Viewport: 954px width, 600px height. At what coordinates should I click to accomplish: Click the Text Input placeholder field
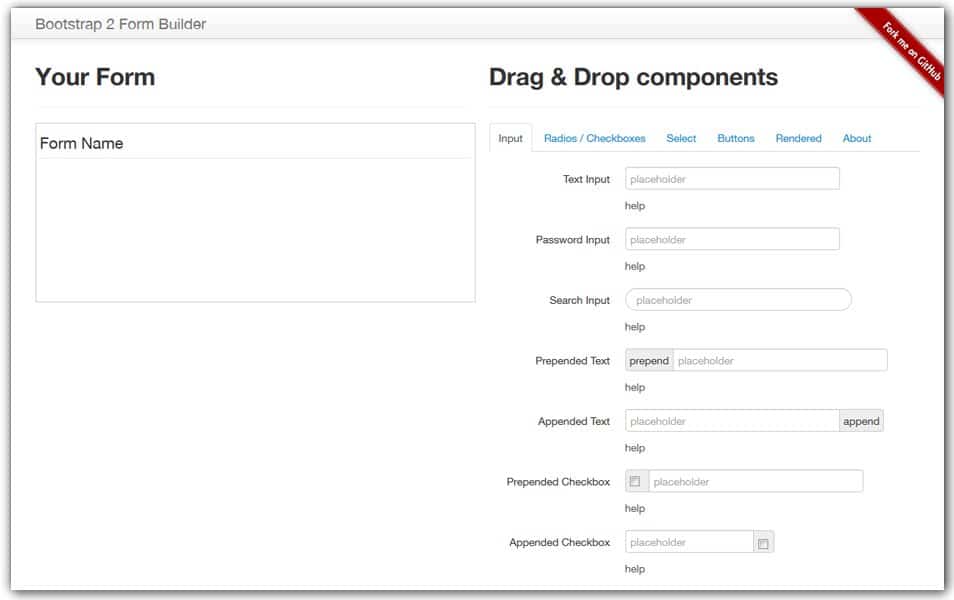click(733, 178)
